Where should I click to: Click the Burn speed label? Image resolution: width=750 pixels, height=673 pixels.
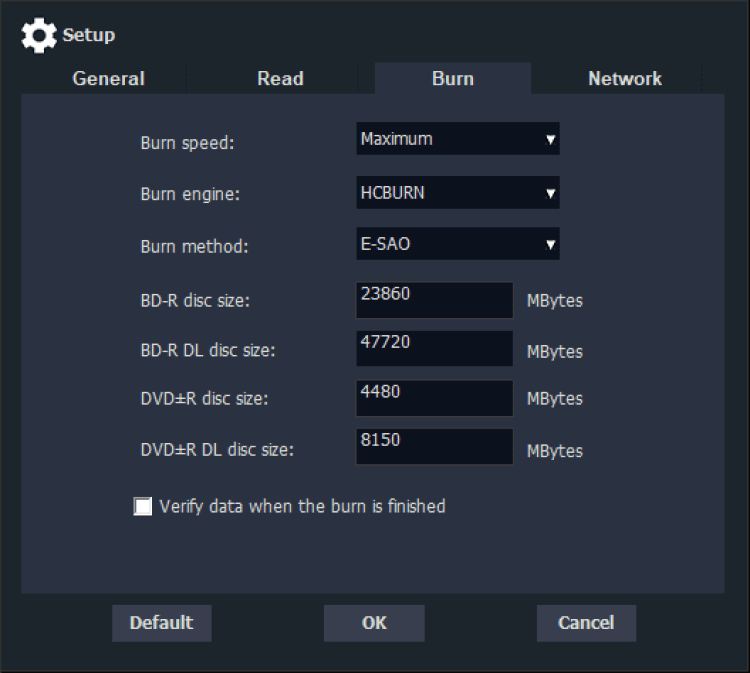[188, 143]
